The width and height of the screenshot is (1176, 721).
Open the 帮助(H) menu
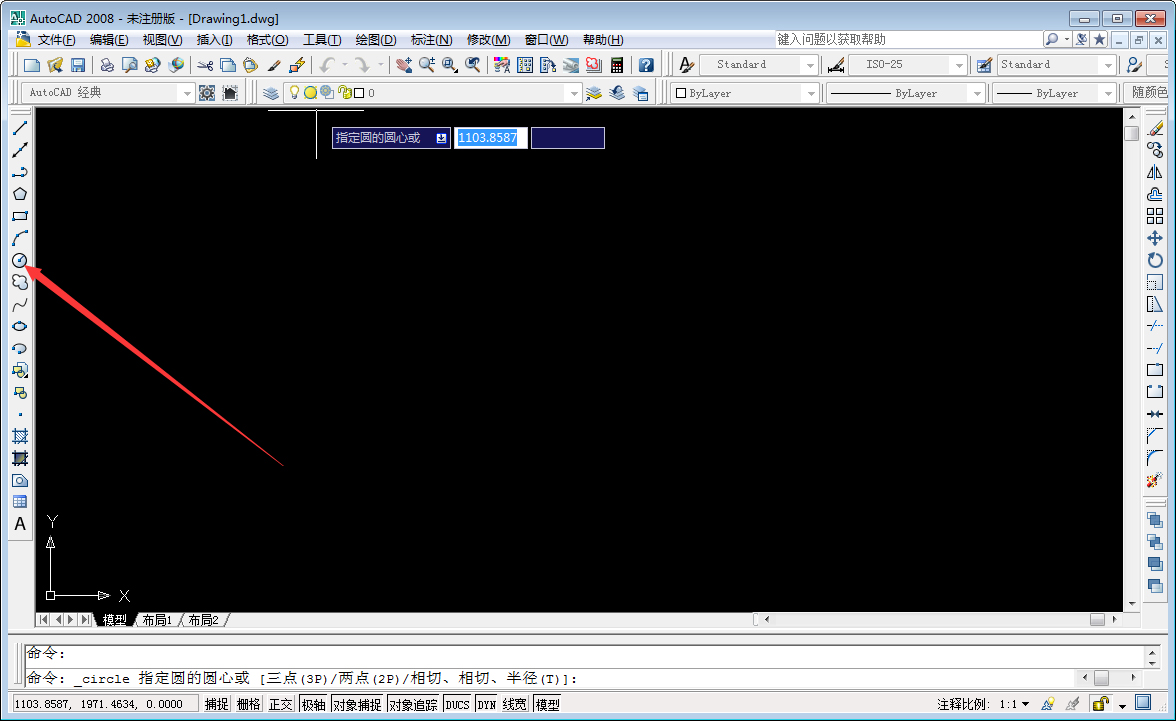[603, 40]
